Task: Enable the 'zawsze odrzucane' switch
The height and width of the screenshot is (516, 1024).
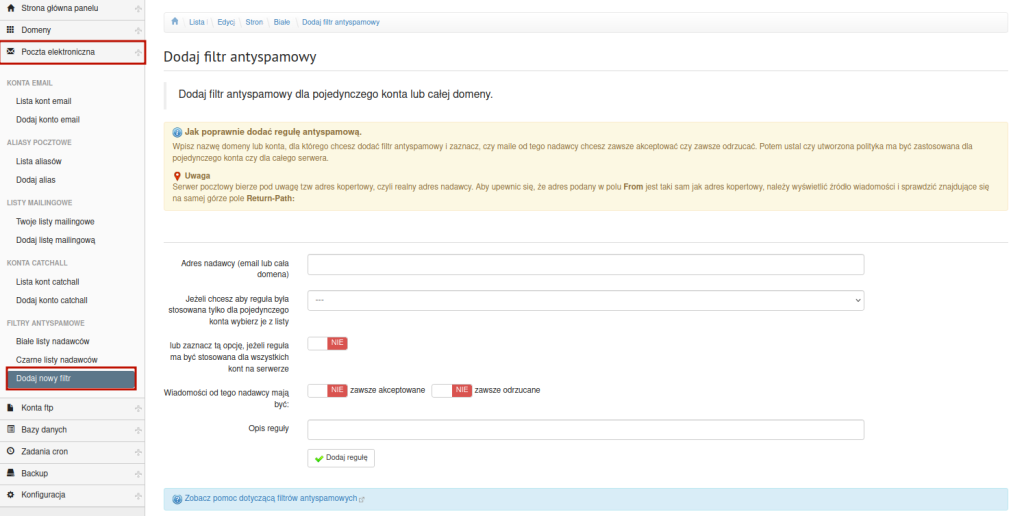Action: [x=451, y=390]
